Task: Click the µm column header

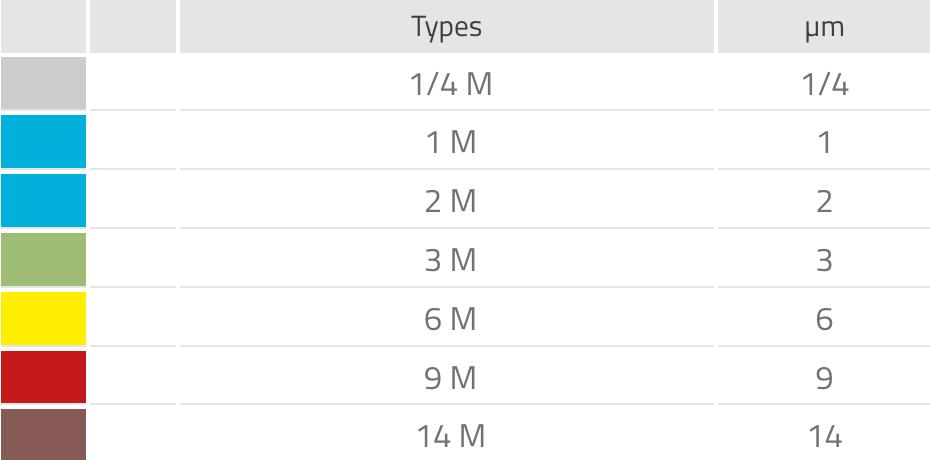Action: (824, 27)
